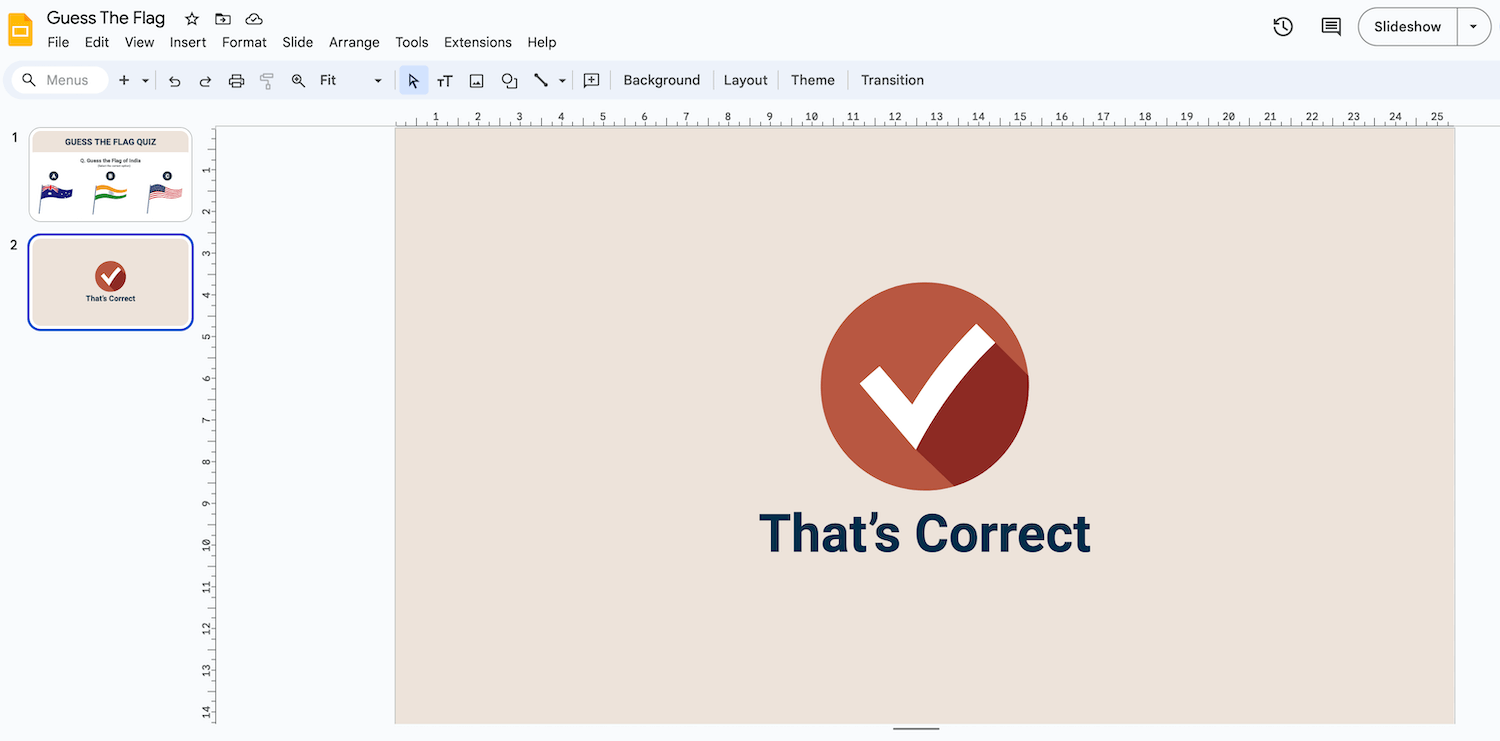
Task: Star the Guess The Flag presentation
Action: 192,19
